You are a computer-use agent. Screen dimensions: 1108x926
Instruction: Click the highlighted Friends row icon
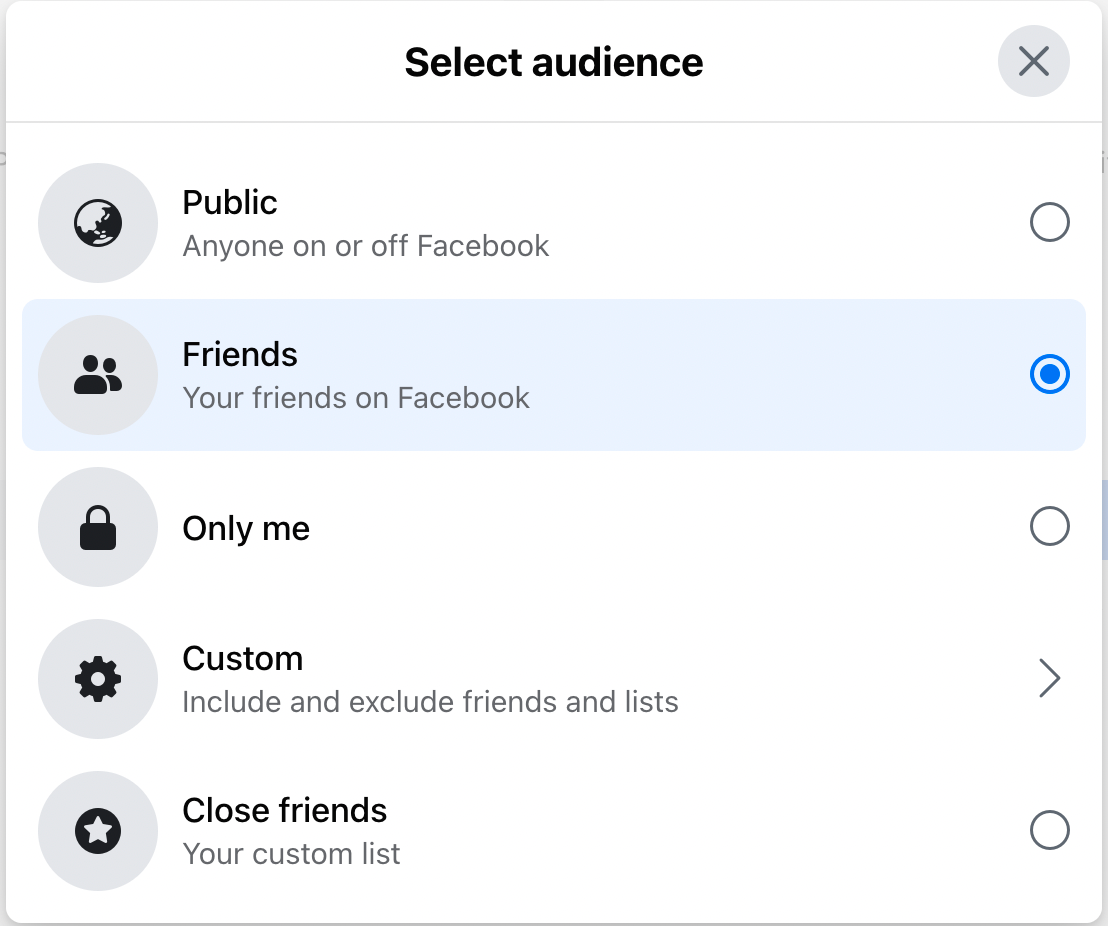(x=97, y=375)
